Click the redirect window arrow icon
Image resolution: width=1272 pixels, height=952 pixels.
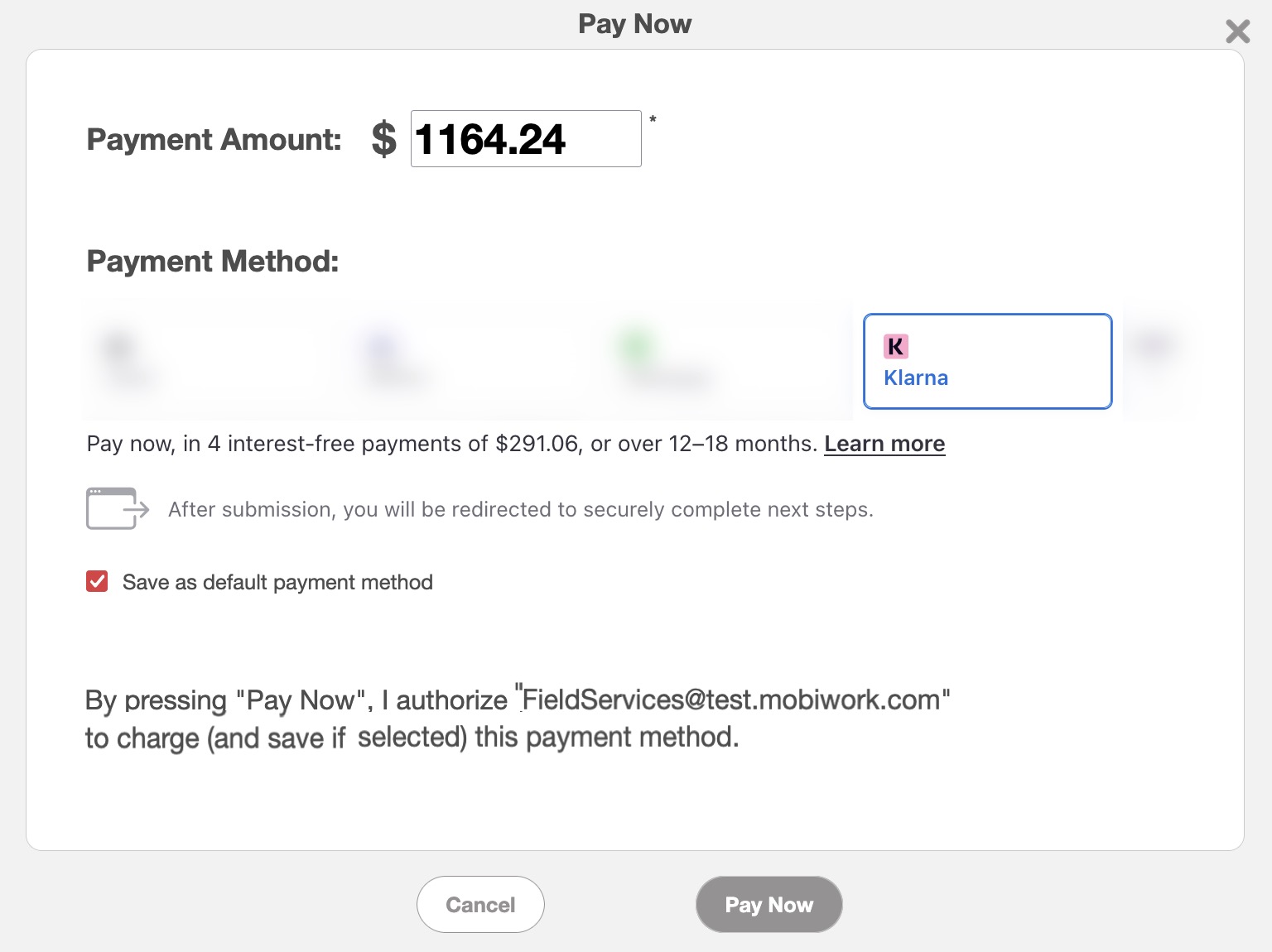click(x=117, y=508)
